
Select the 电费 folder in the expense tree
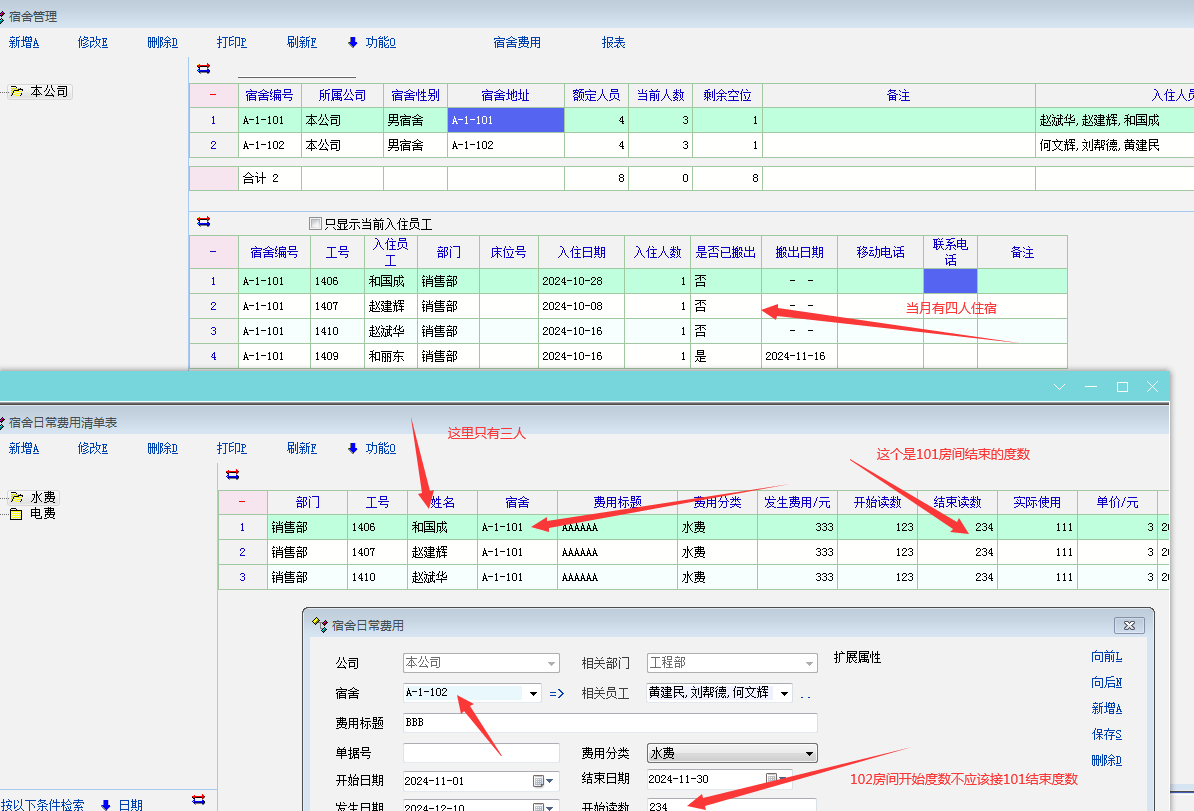pyautogui.click(x=43, y=514)
